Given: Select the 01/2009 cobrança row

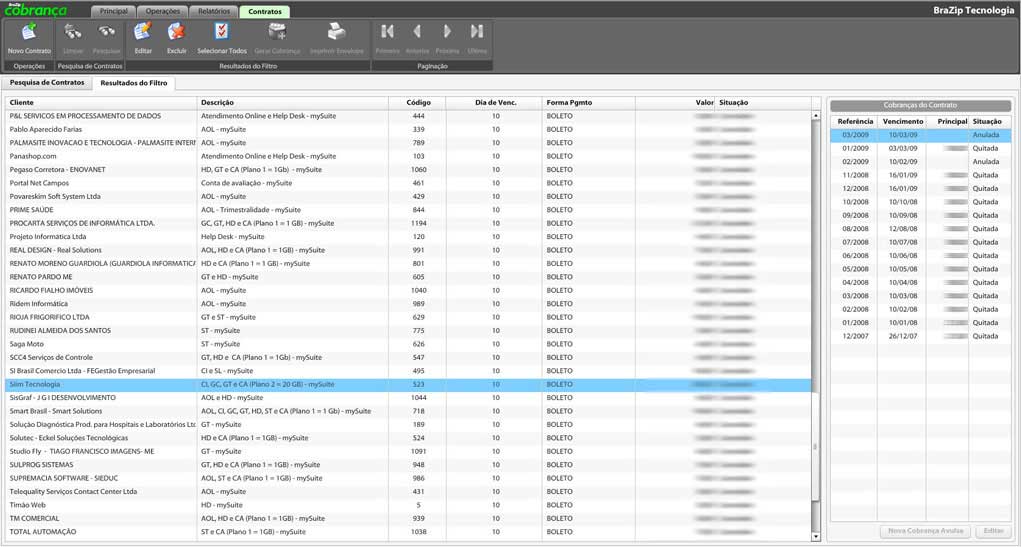Looking at the screenshot, I should pyautogui.click(x=921, y=148).
